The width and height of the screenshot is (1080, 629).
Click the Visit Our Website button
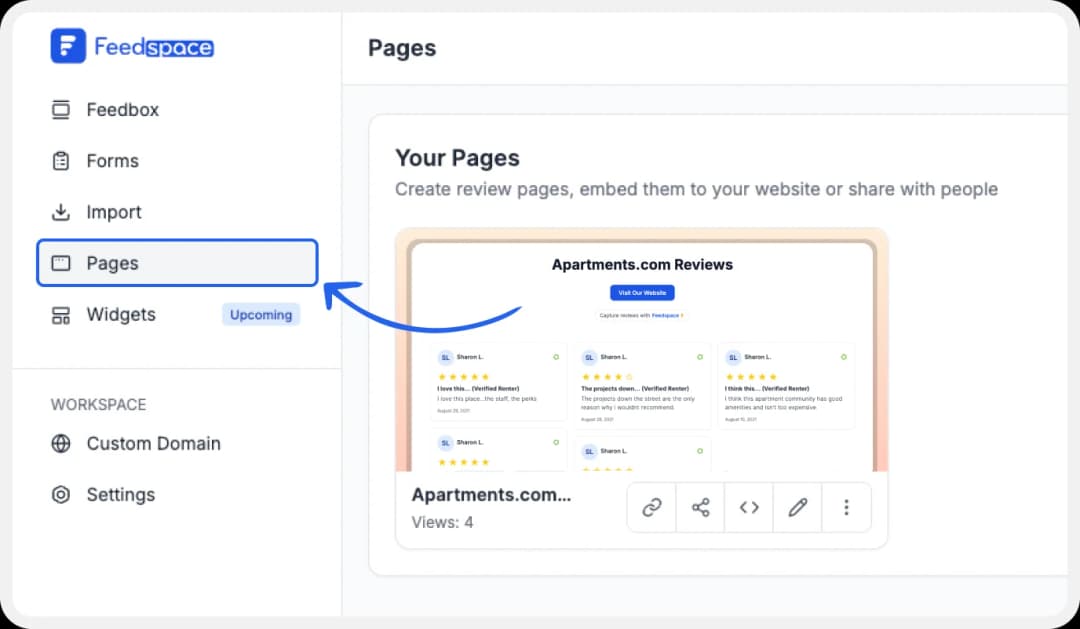642,292
